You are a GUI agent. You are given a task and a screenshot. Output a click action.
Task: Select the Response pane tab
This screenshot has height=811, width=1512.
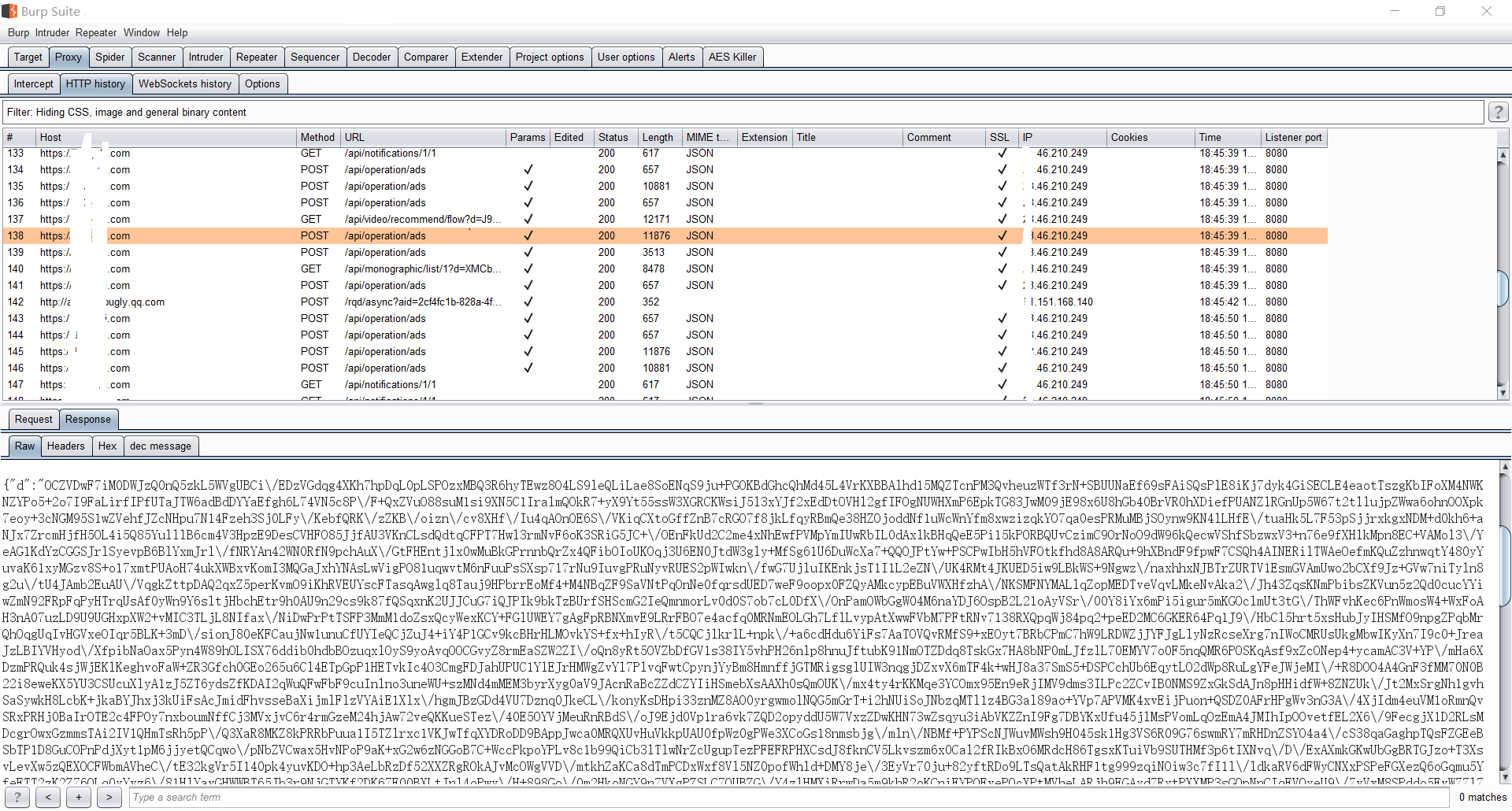pyautogui.click(x=88, y=420)
